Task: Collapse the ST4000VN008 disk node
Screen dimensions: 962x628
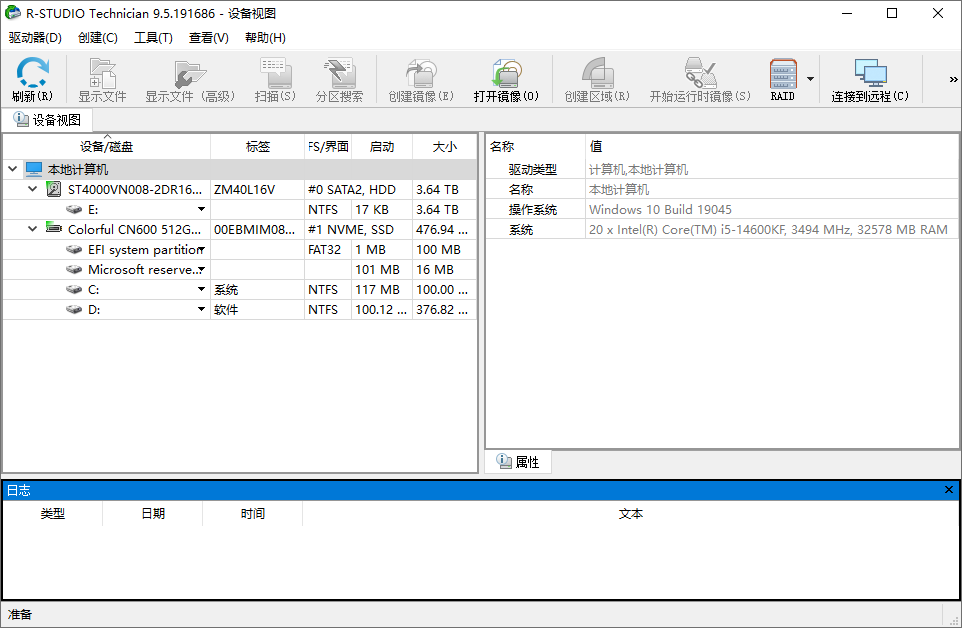Action: (x=31, y=189)
